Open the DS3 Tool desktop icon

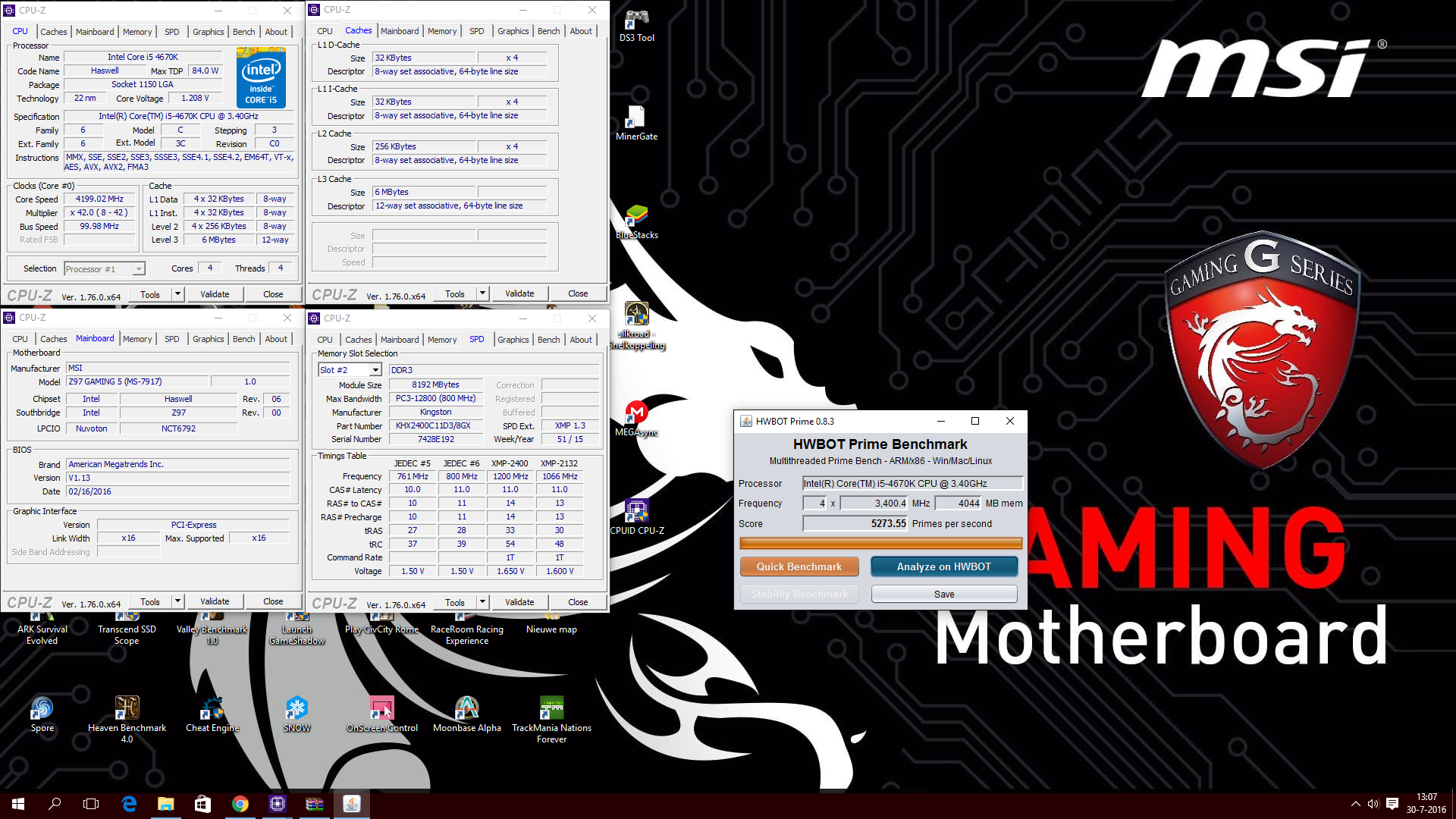pyautogui.click(x=636, y=26)
